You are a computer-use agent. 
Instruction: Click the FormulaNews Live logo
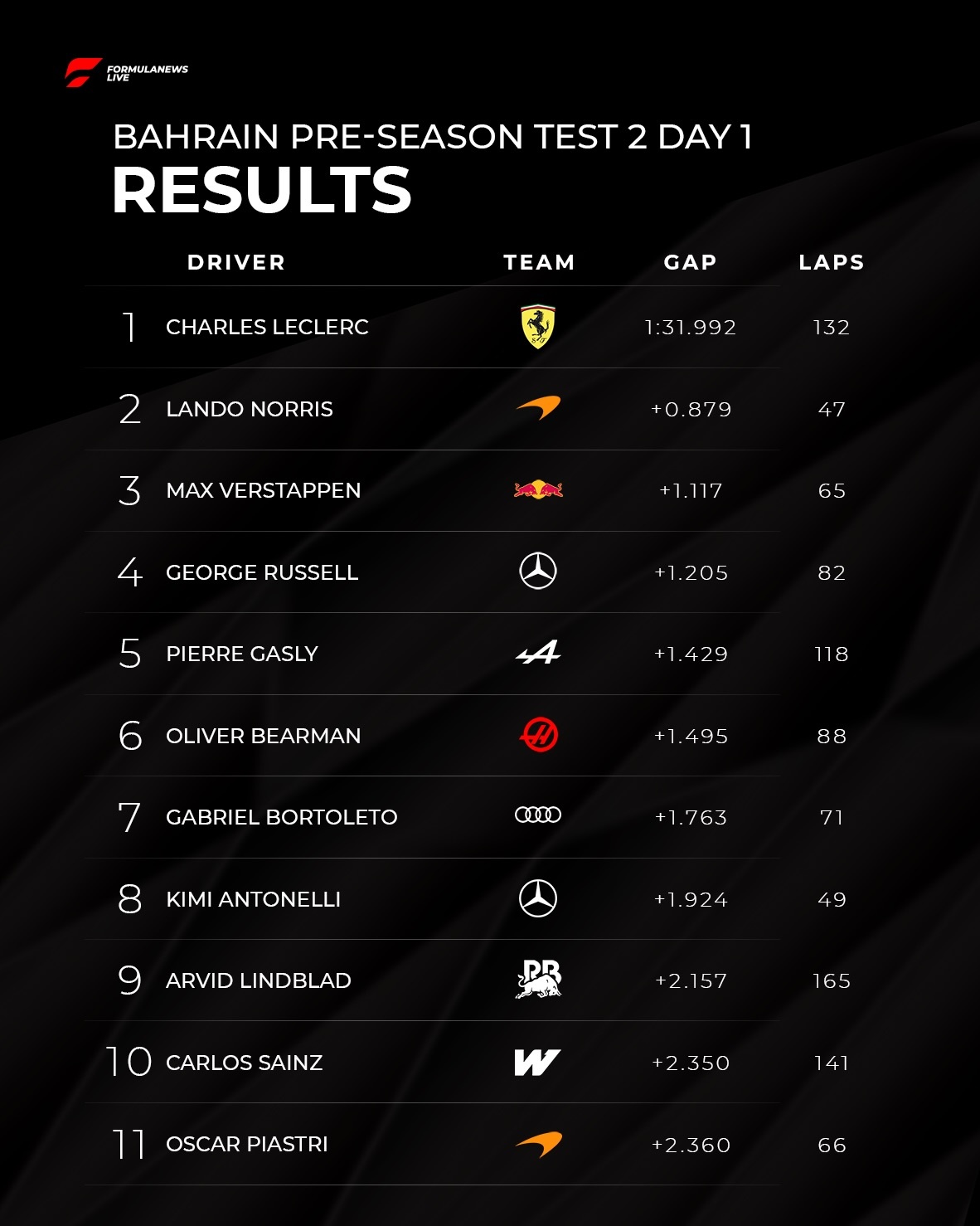126,73
